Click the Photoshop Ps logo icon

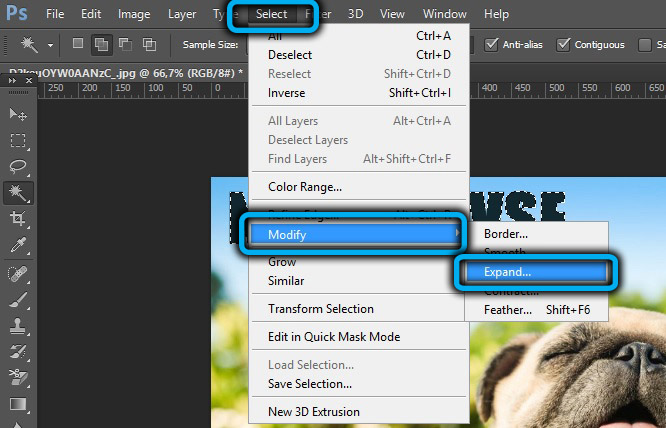click(17, 14)
